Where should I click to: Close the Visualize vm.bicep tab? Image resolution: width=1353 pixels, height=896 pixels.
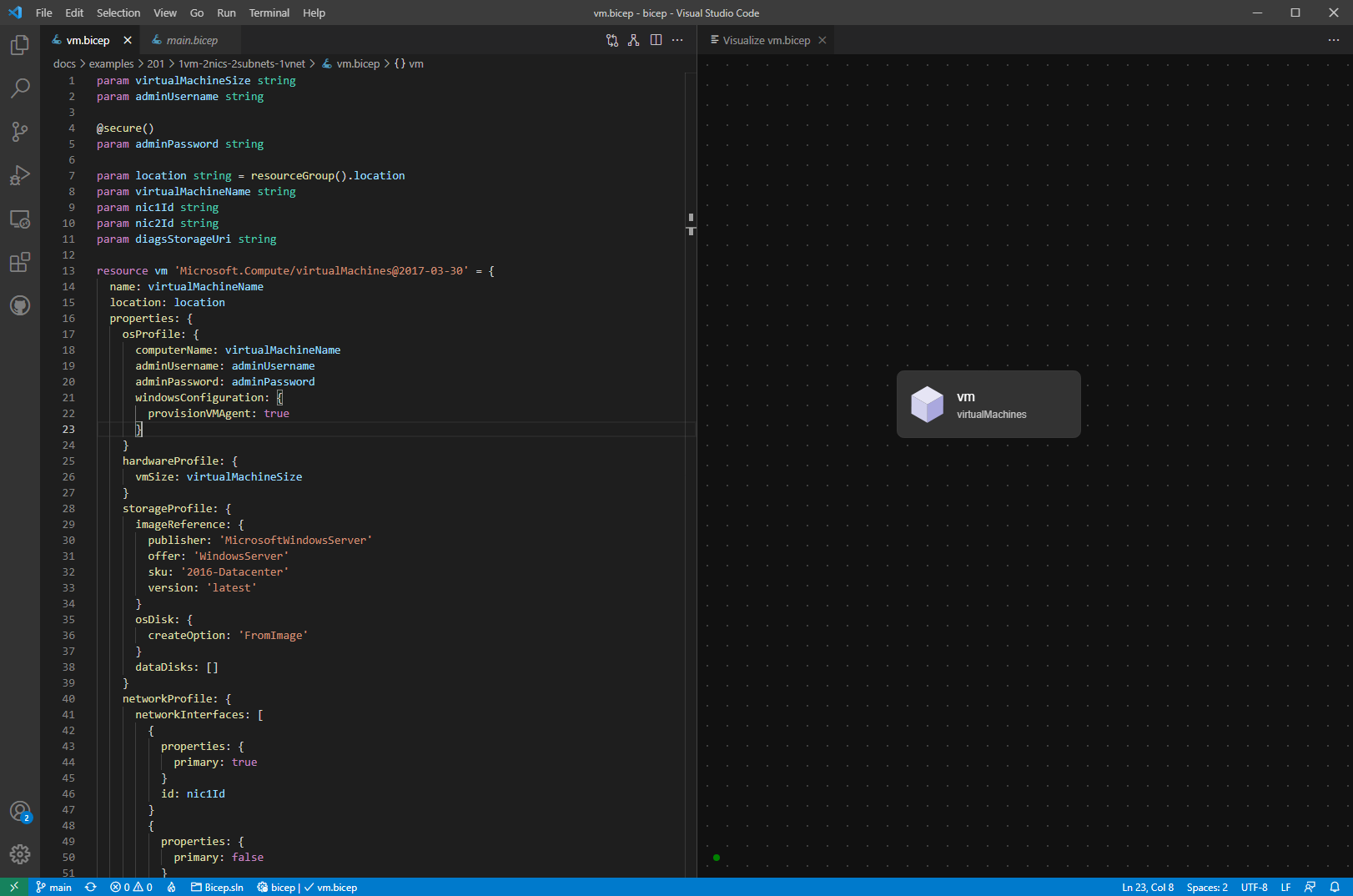(x=822, y=40)
